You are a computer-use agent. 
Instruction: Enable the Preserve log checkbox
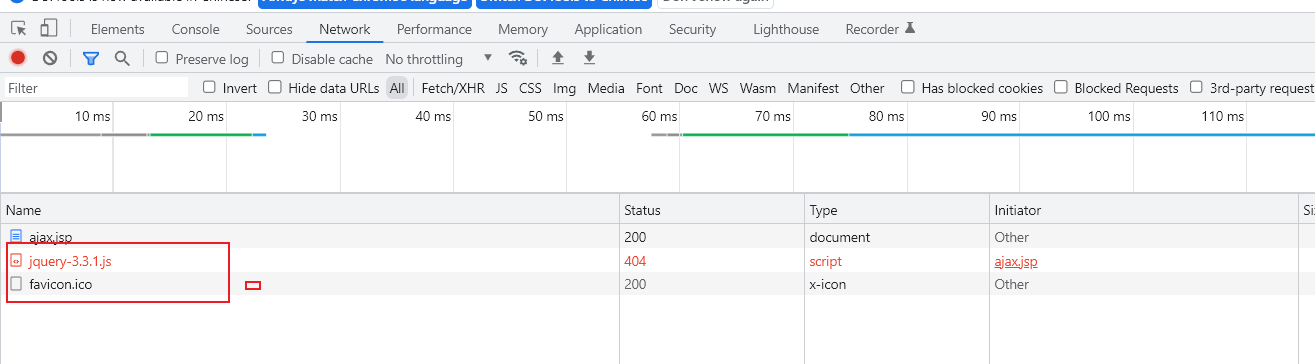(162, 58)
